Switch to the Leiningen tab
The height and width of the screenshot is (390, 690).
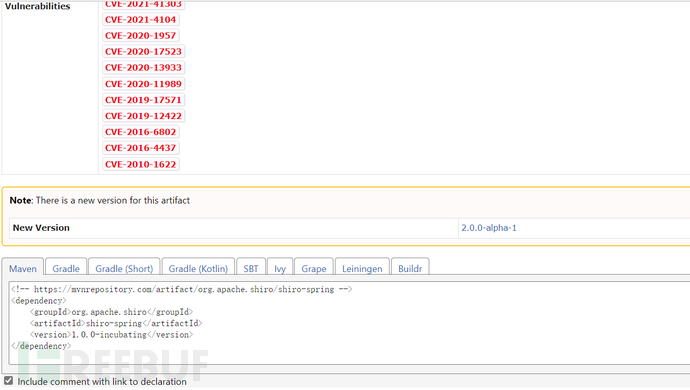click(362, 268)
